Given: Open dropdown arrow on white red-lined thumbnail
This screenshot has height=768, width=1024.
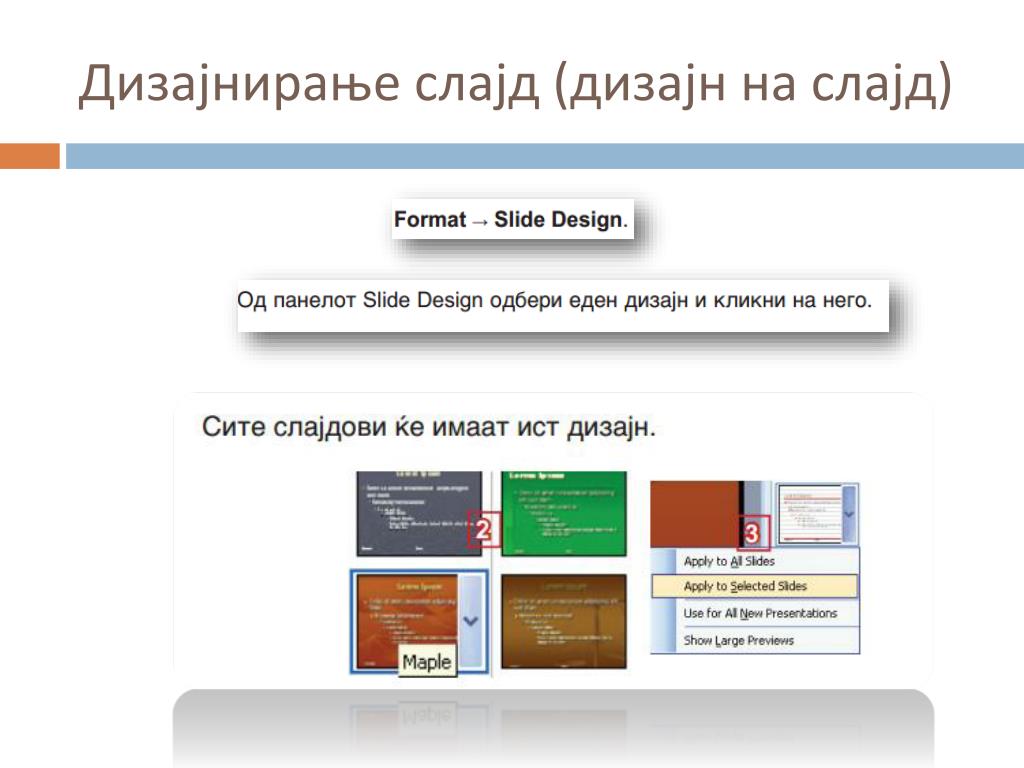Looking at the screenshot, I should pos(849,514).
